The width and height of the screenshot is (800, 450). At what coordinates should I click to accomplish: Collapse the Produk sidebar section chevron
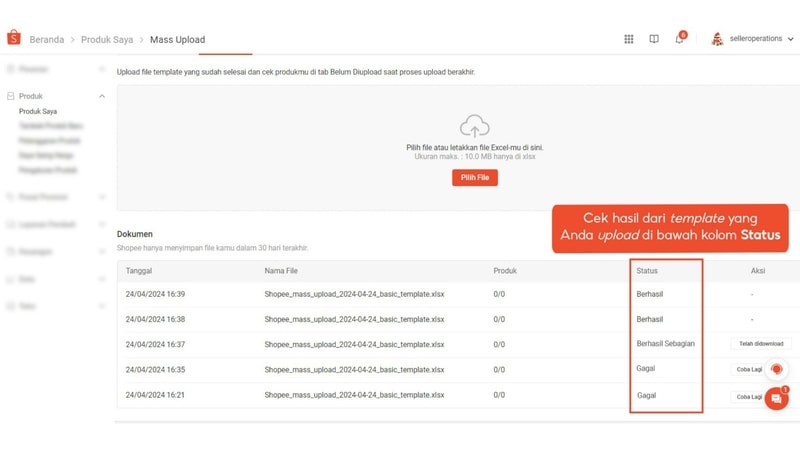coord(101,96)
